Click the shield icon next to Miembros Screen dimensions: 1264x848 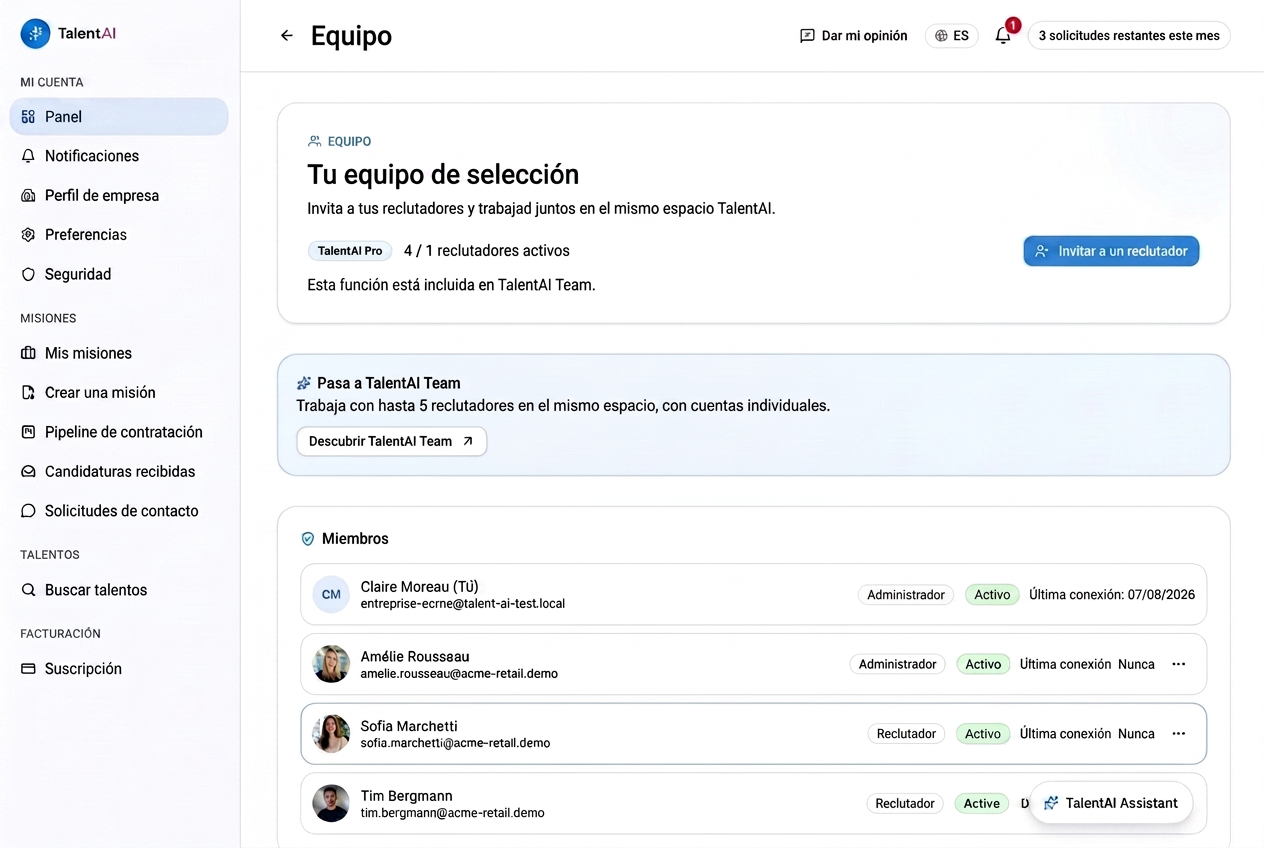(308, 539)
